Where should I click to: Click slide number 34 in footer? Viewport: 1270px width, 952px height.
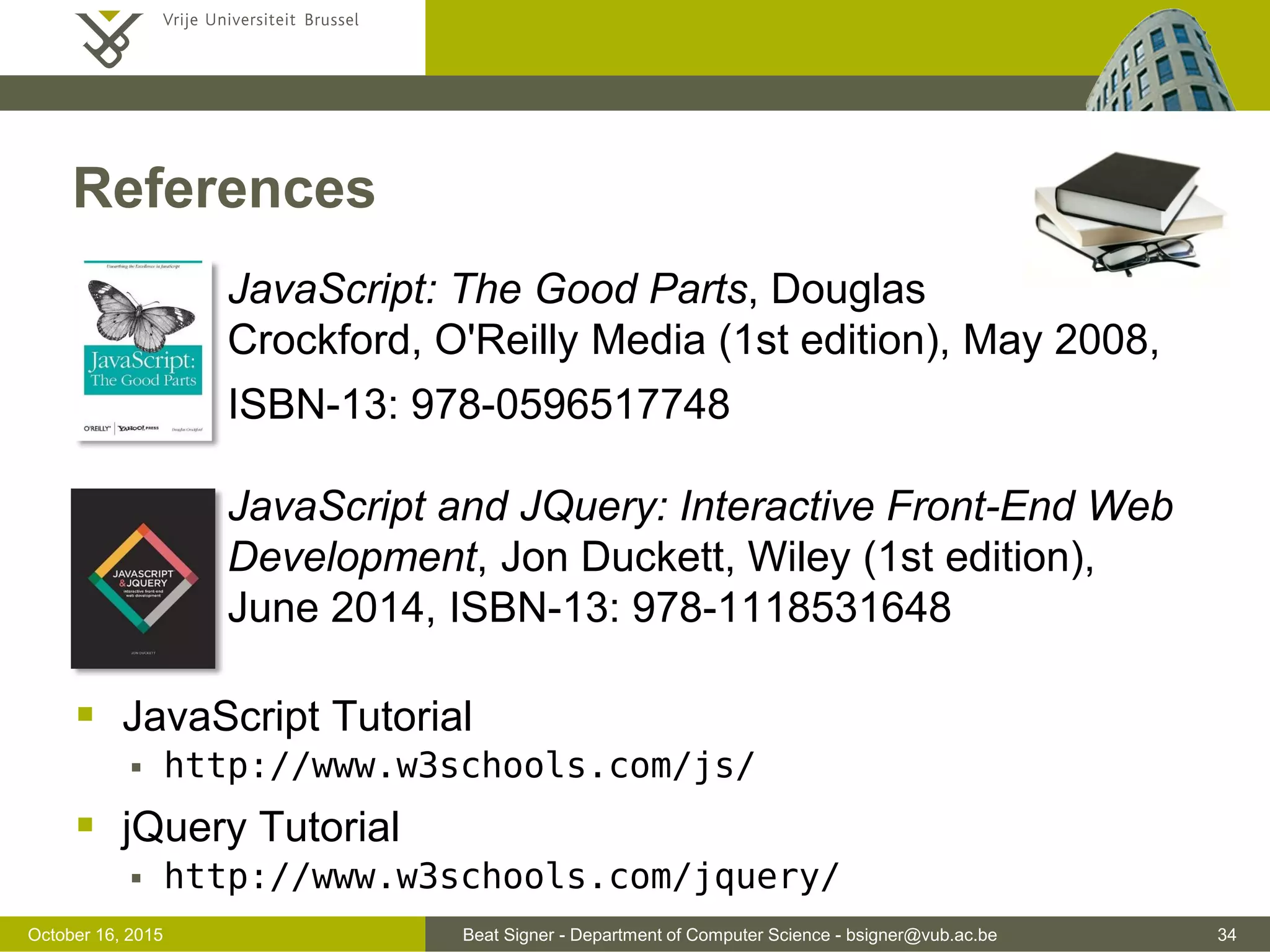coord(1227,935)
